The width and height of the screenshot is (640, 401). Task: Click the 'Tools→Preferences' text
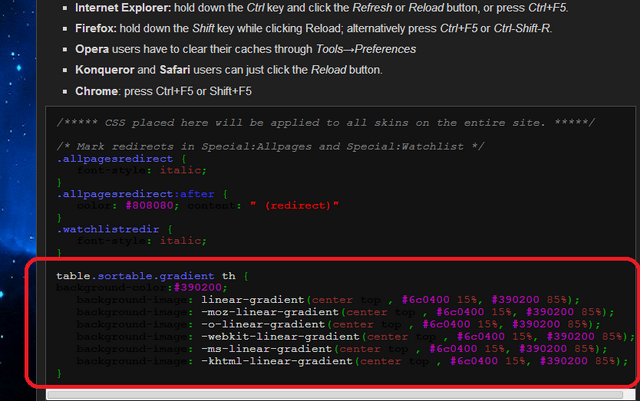coord(366,49)
